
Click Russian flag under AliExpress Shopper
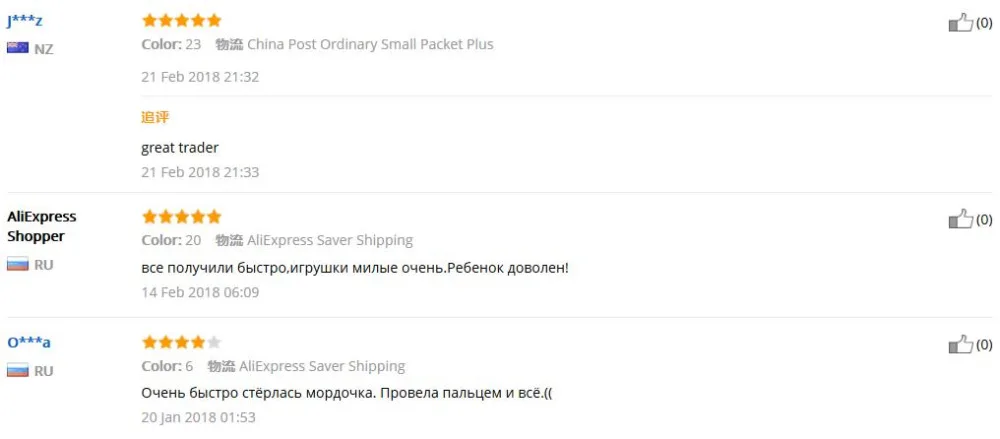tap(18, 264)
